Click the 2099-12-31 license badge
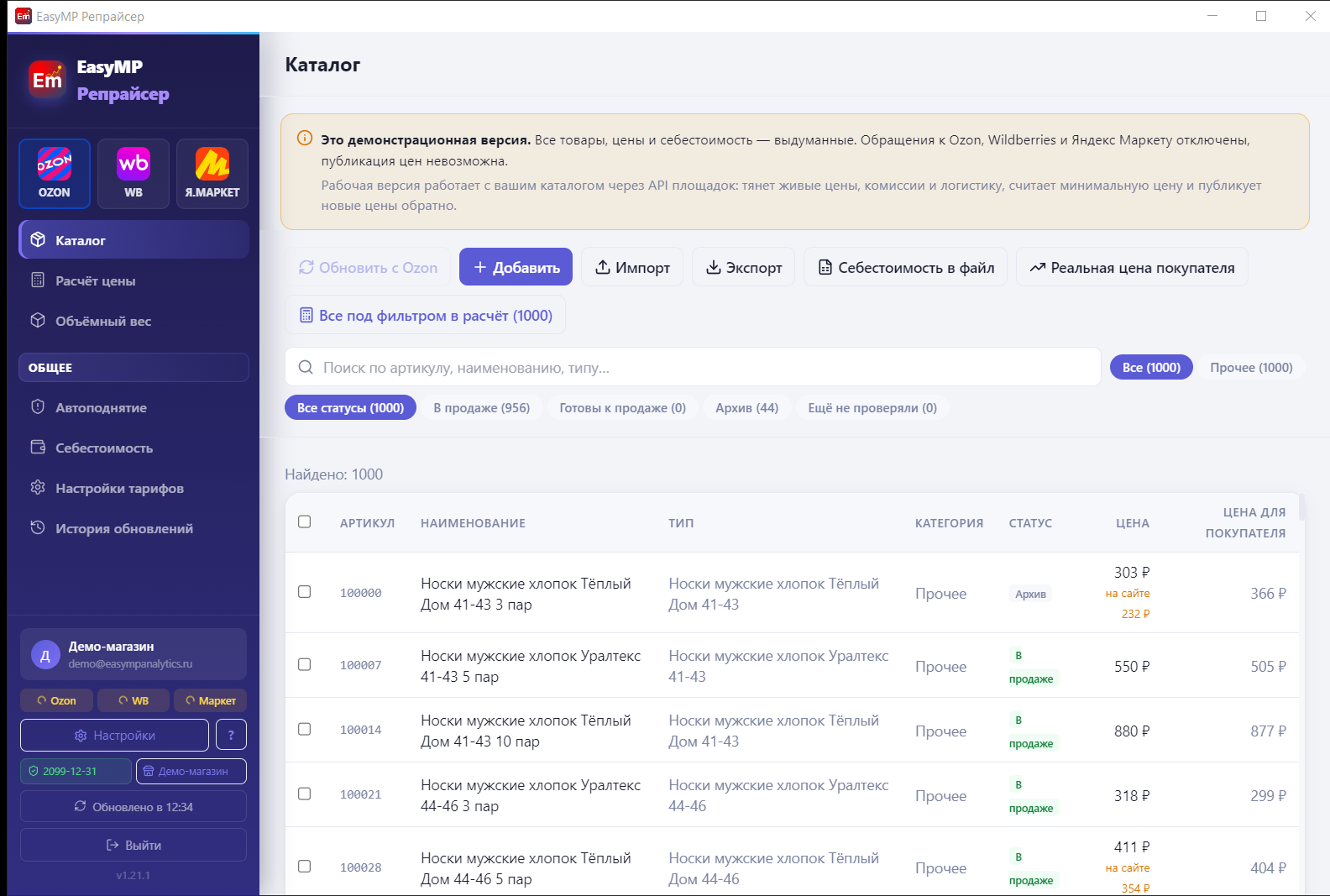The image size is (1330, 896). pos(76,771)
